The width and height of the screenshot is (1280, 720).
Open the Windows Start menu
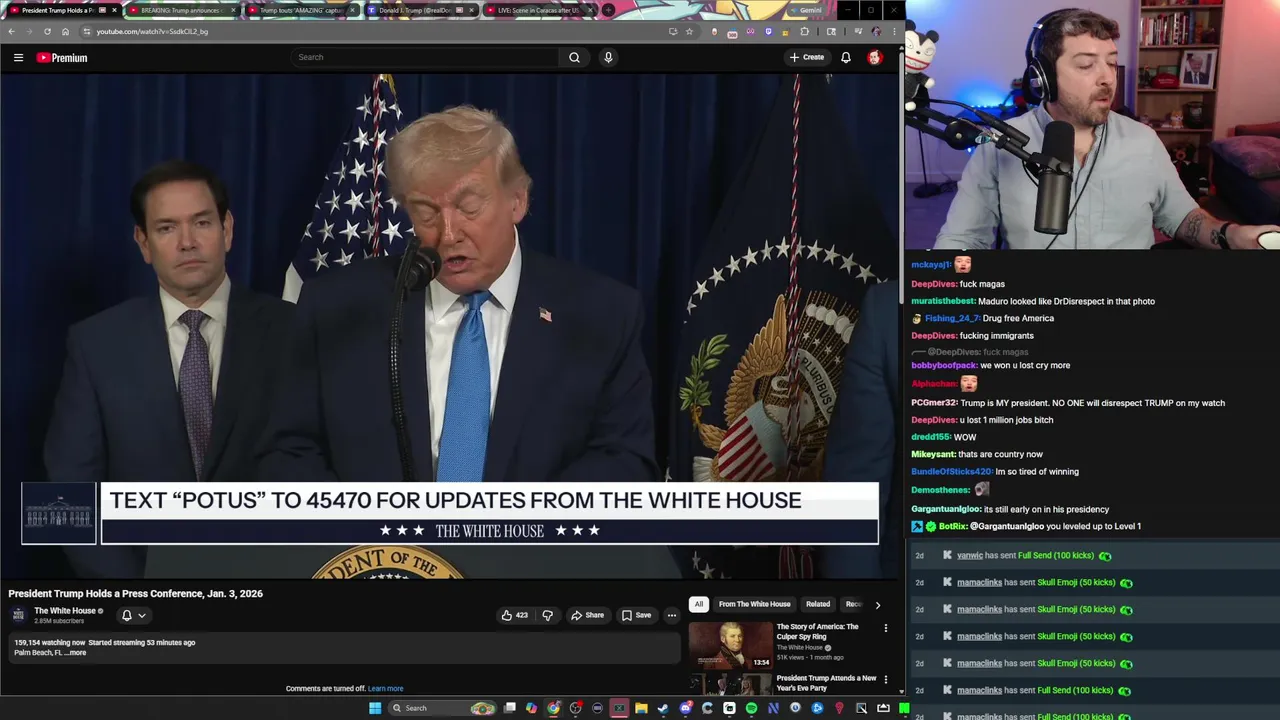point(375,708)
